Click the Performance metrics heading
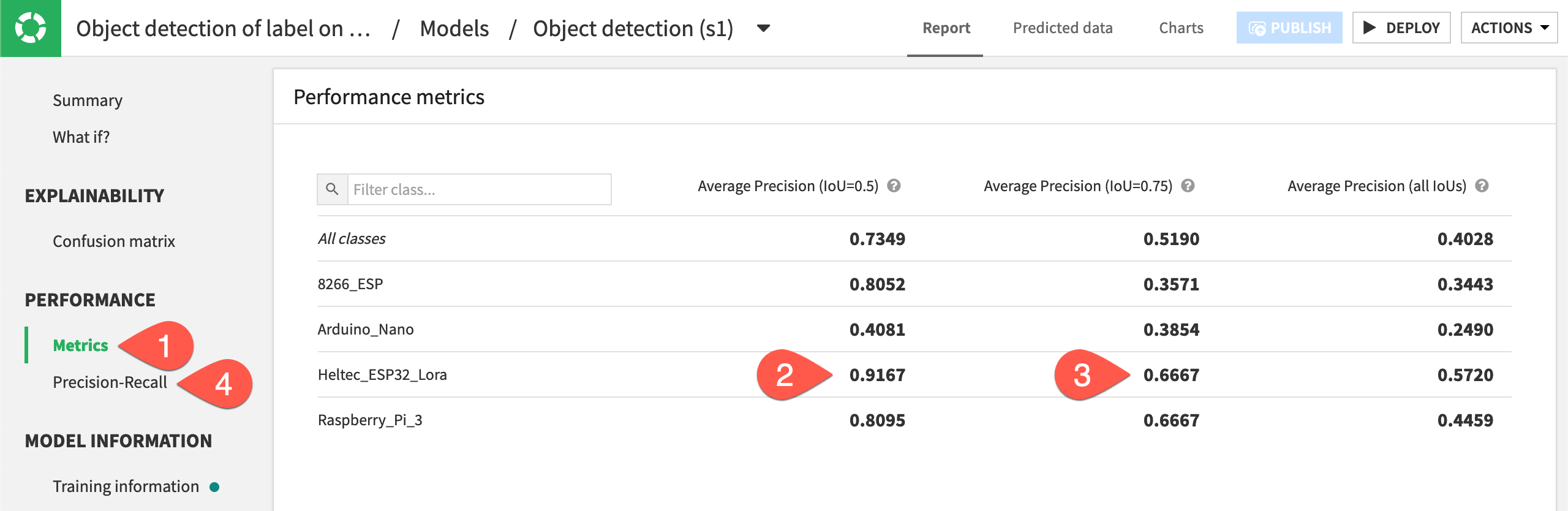 tap(389, 97)
